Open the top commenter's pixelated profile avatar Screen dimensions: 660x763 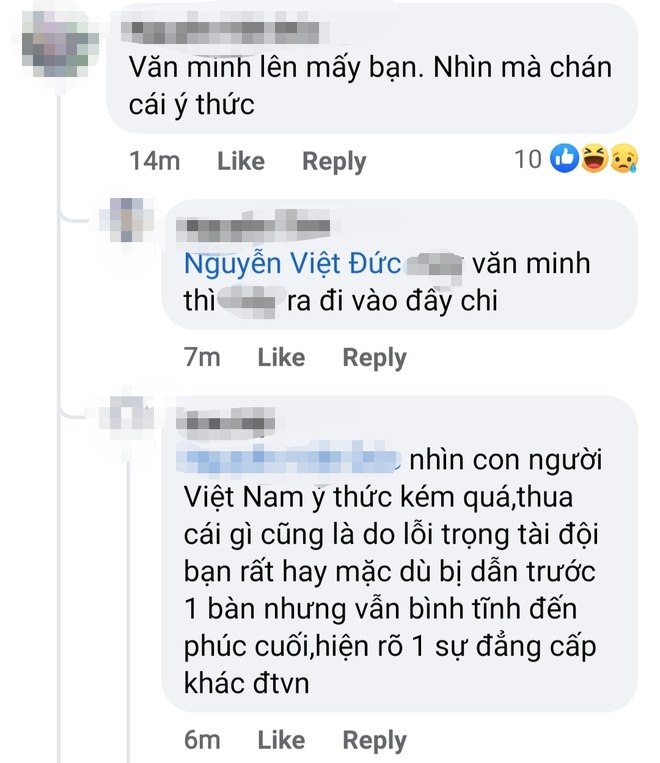(60, 45)
